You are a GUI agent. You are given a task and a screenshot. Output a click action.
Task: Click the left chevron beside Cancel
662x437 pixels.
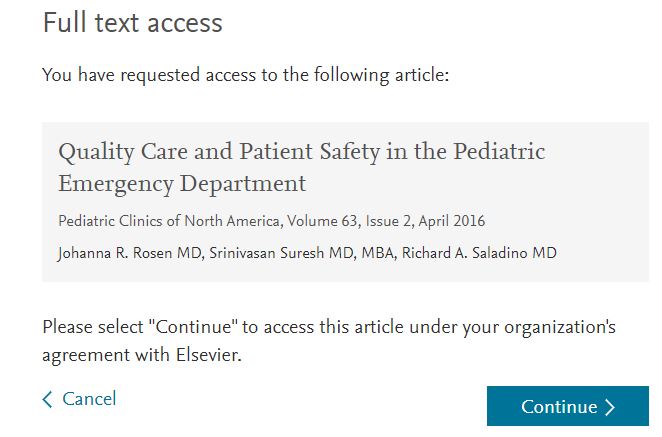pyautogui.click(x=47, y=399)
